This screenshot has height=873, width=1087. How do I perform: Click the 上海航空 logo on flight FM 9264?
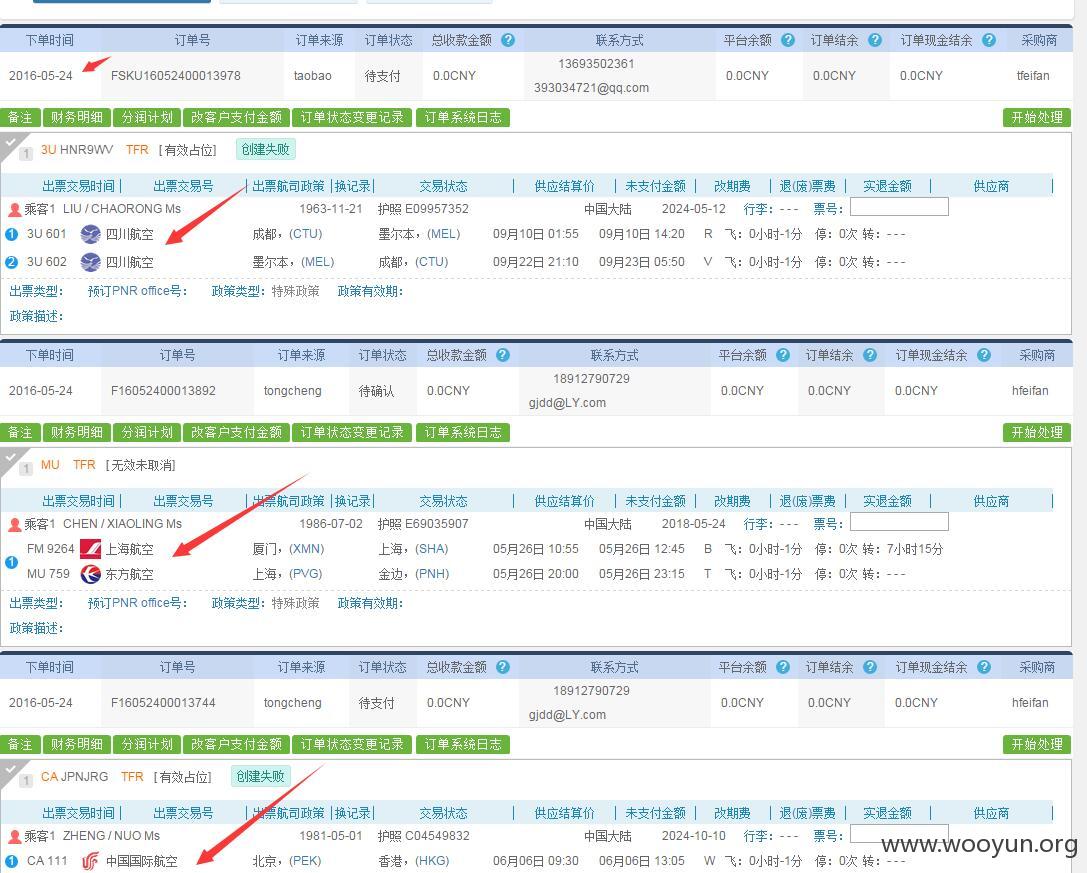[90, 549]
